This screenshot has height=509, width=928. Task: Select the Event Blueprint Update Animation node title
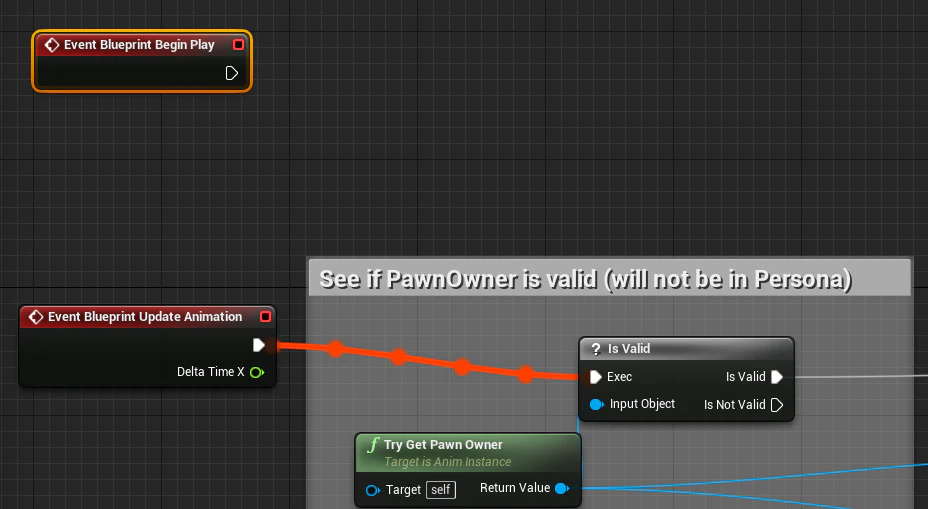tap(145, 317)
